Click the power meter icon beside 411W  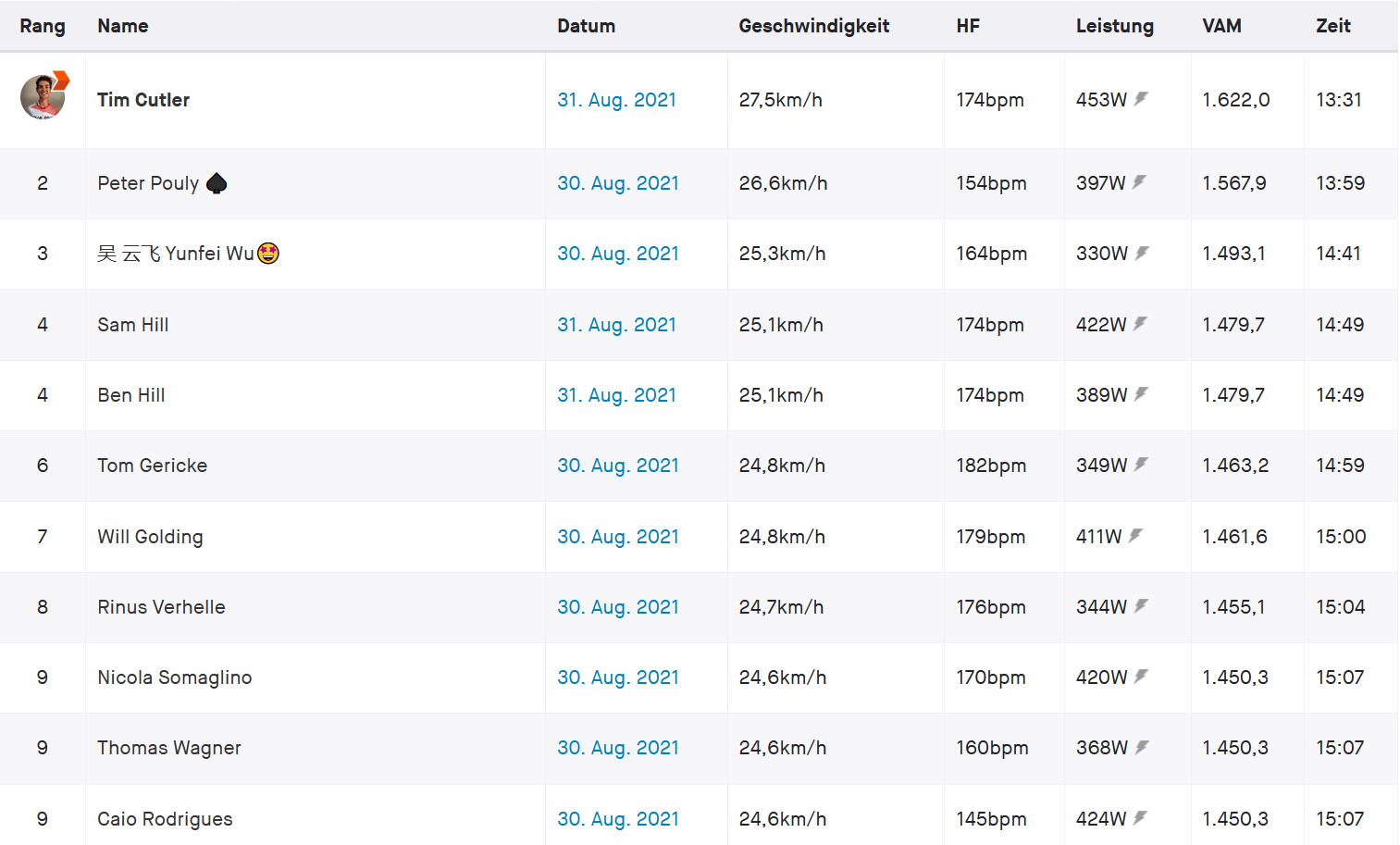pos(1135,536)
